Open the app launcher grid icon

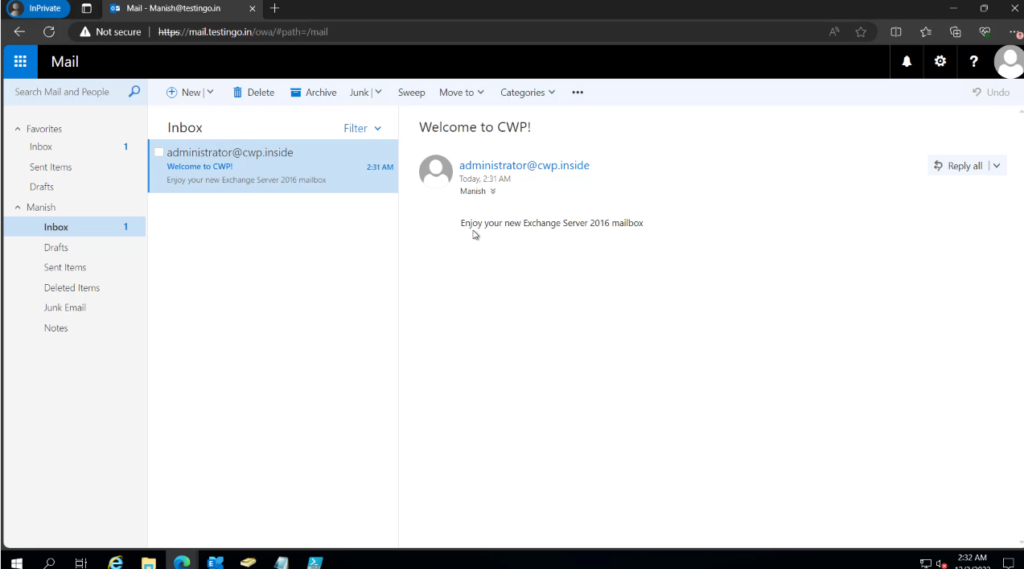19,61
